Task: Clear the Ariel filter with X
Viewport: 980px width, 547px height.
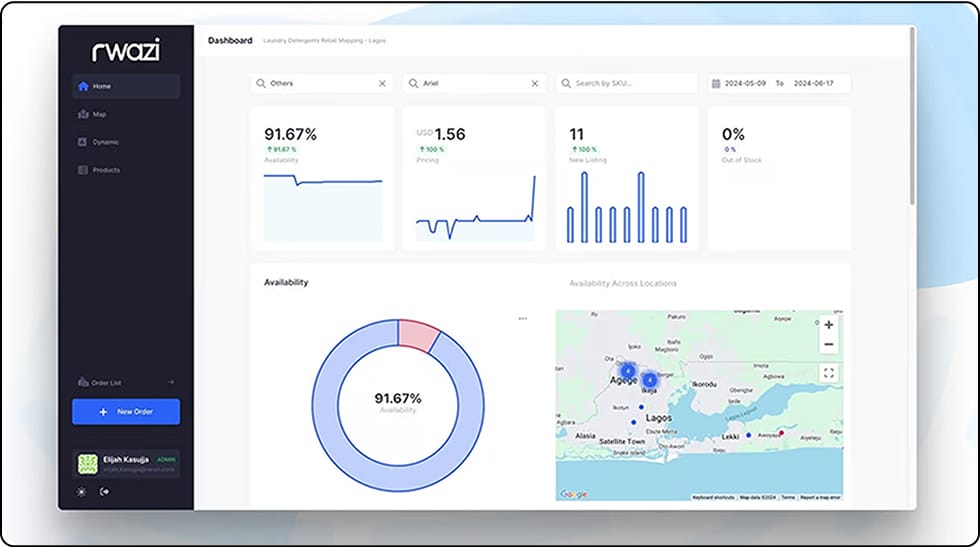Action: (x=535, y=83)
